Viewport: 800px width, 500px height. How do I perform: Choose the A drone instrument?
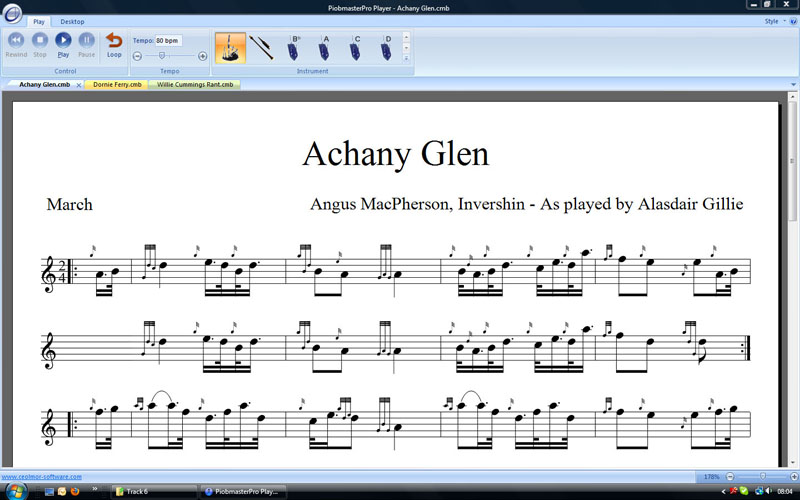pos(324,47)
